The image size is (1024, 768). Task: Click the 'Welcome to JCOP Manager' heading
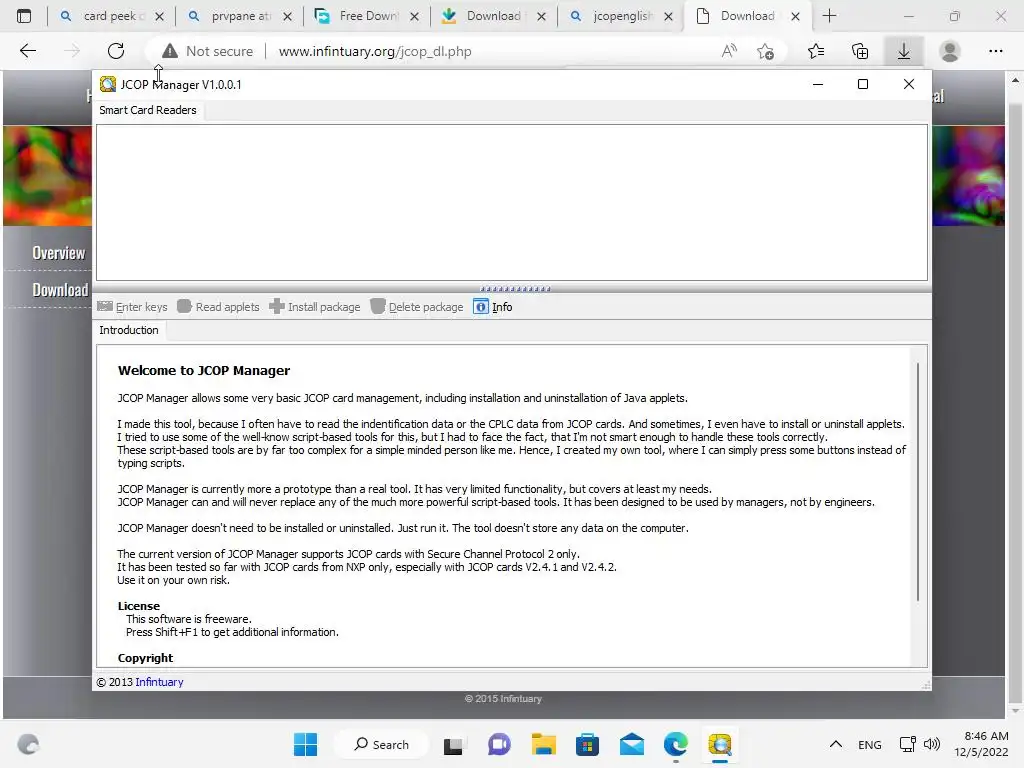(204, 371)
